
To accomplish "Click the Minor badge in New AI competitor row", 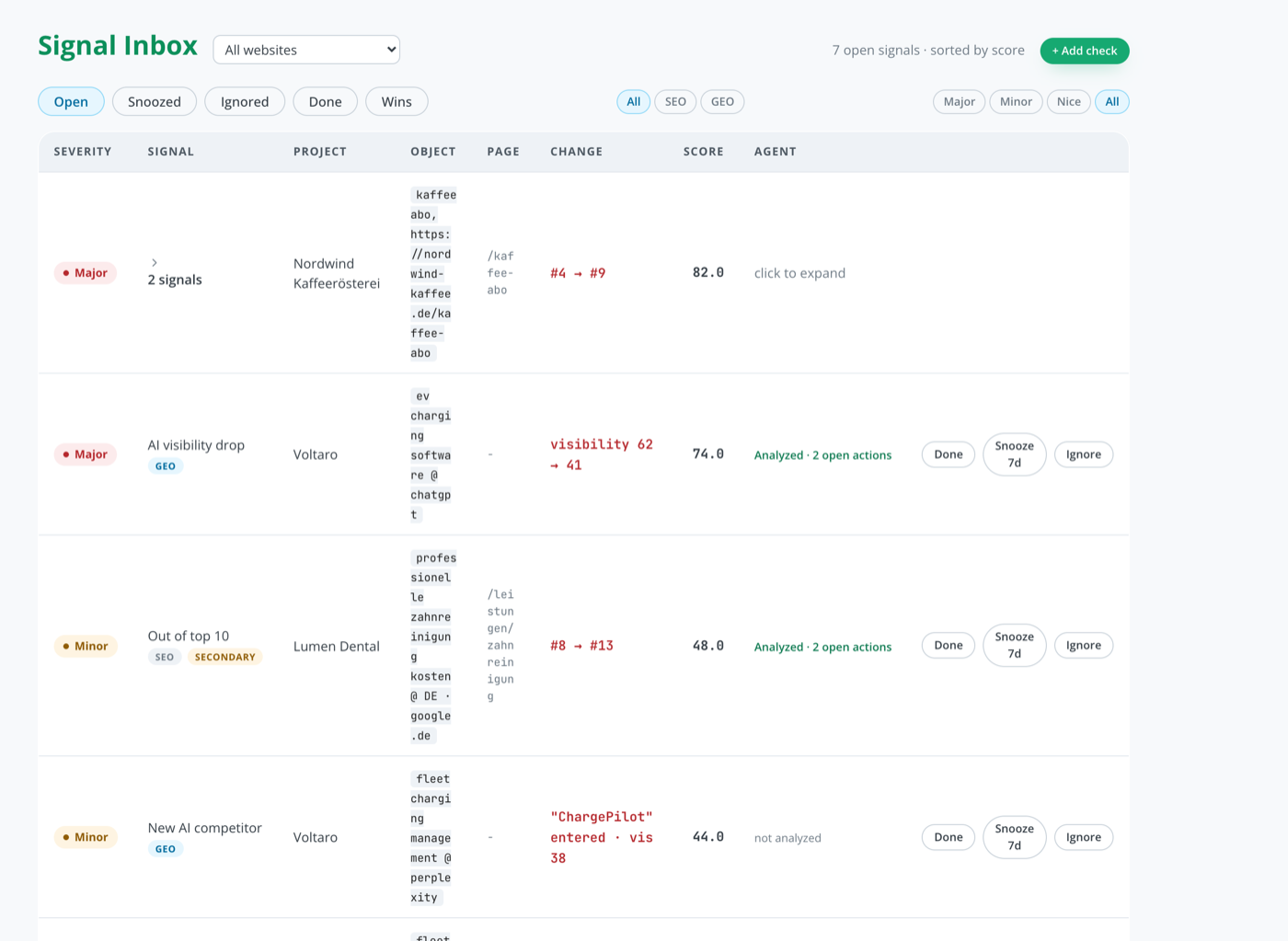I will point(86,837).
